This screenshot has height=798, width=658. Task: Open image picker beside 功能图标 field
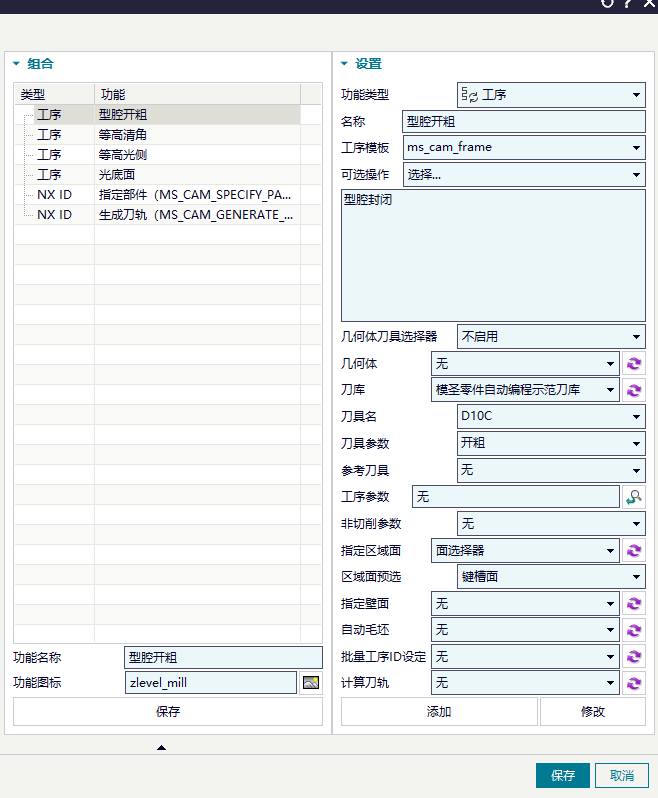[311, 682]
